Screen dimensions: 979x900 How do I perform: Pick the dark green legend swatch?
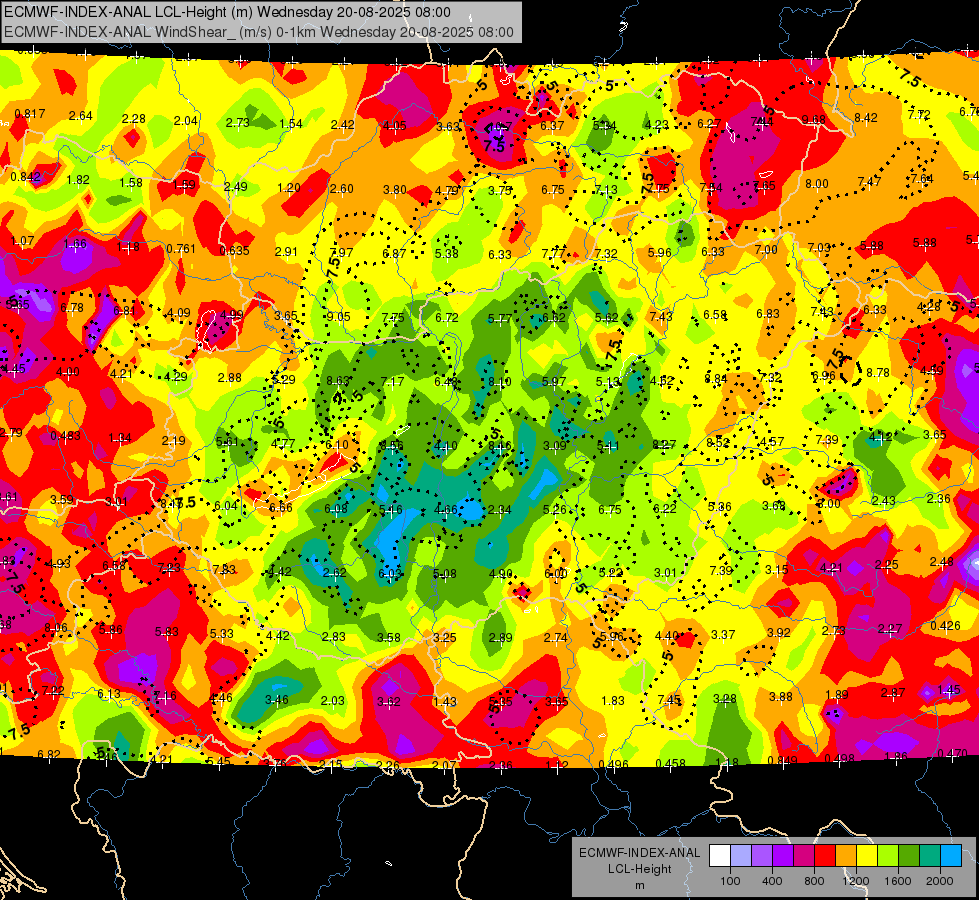[x=909, y=856]
